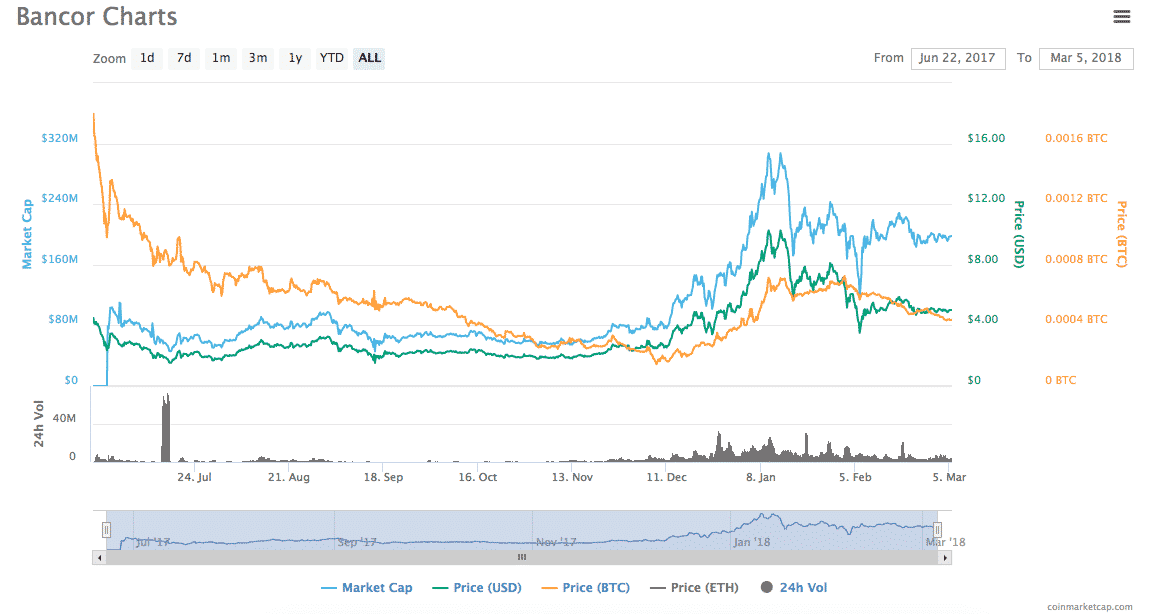Choose the 3m zoom option
The image size is (1167, 614).
tap(258, 58)
